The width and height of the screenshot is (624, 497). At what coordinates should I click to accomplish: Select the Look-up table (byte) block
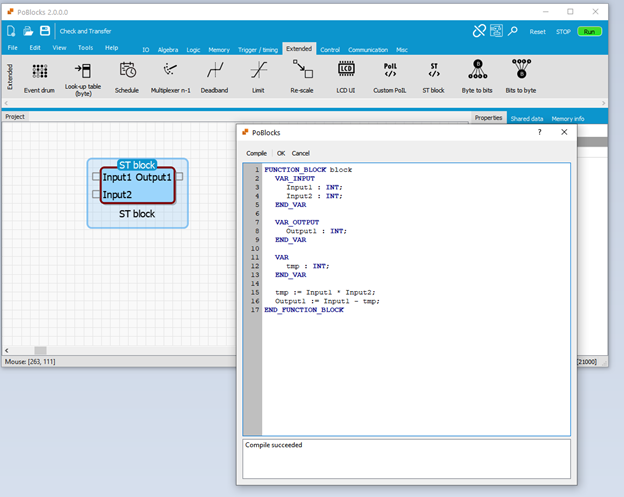83,79
